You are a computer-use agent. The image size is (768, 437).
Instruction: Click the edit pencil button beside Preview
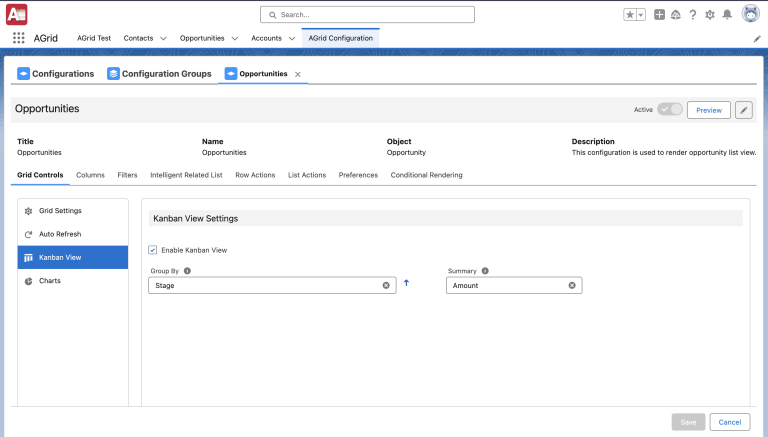pos(744,110)
